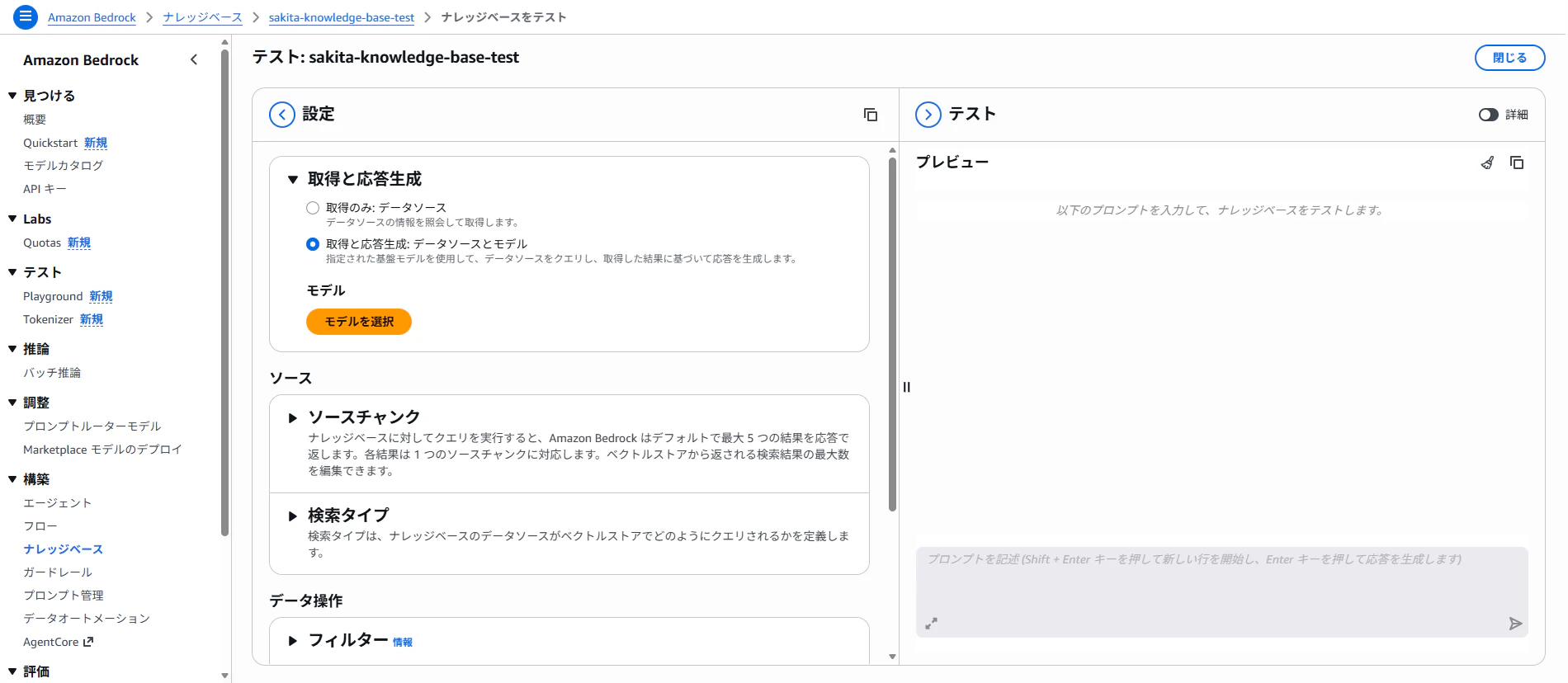Select 取得のみ: データソース radio option

[313, 208]
